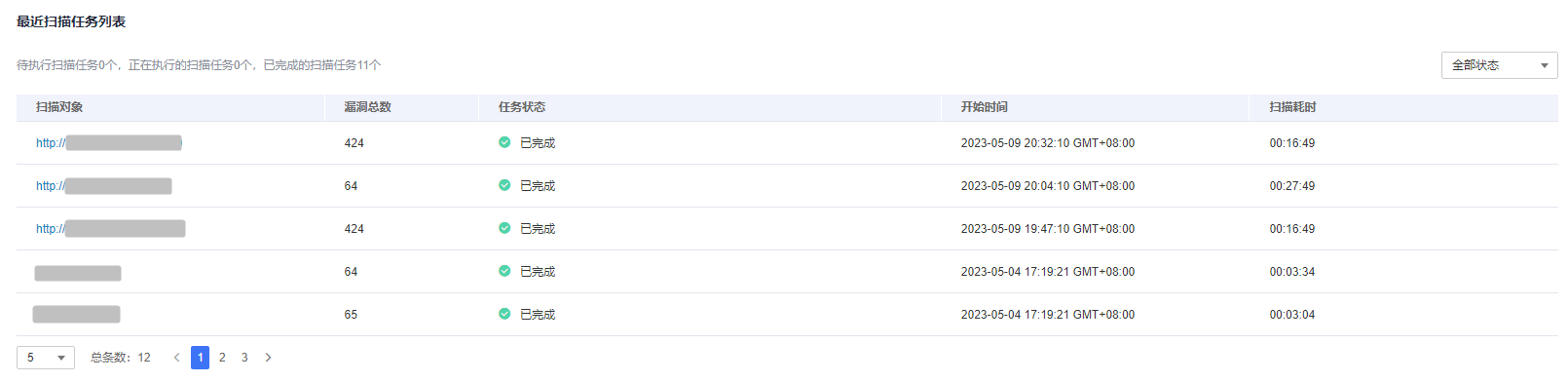The width and height of the screenshot is (1568, 382).
Task: Click green completed icon in 19:47:10 row
Action: click(504, 228)
